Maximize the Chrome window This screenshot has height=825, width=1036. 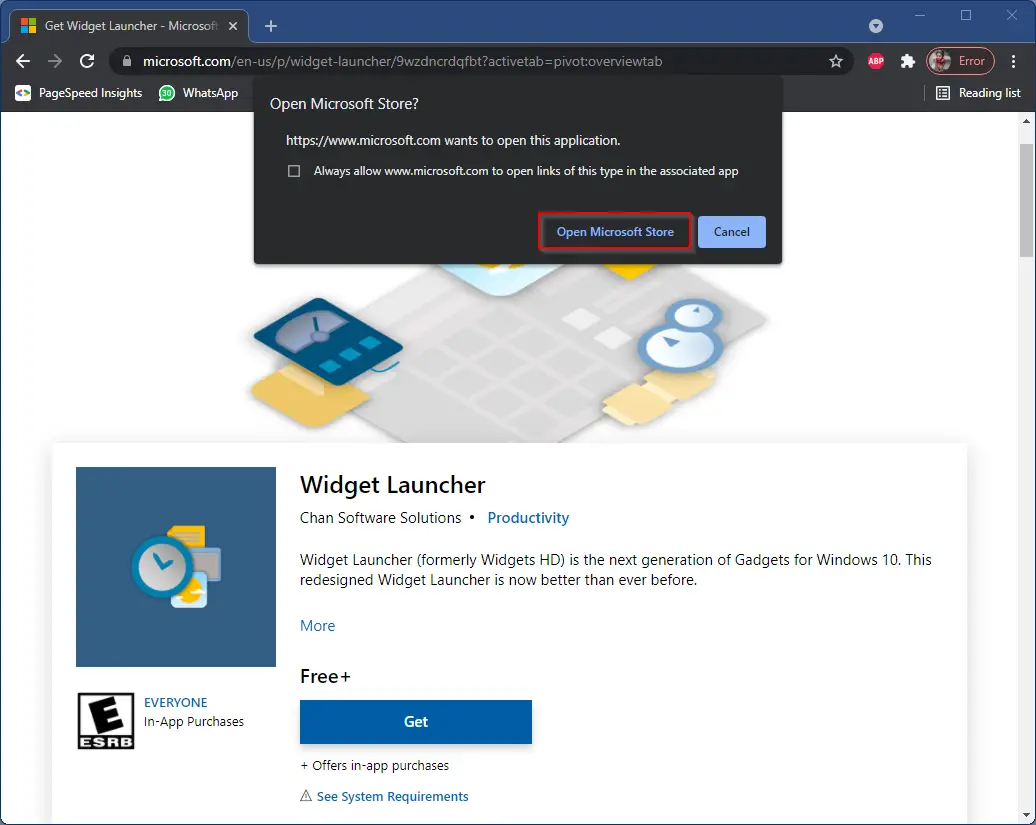966,15
